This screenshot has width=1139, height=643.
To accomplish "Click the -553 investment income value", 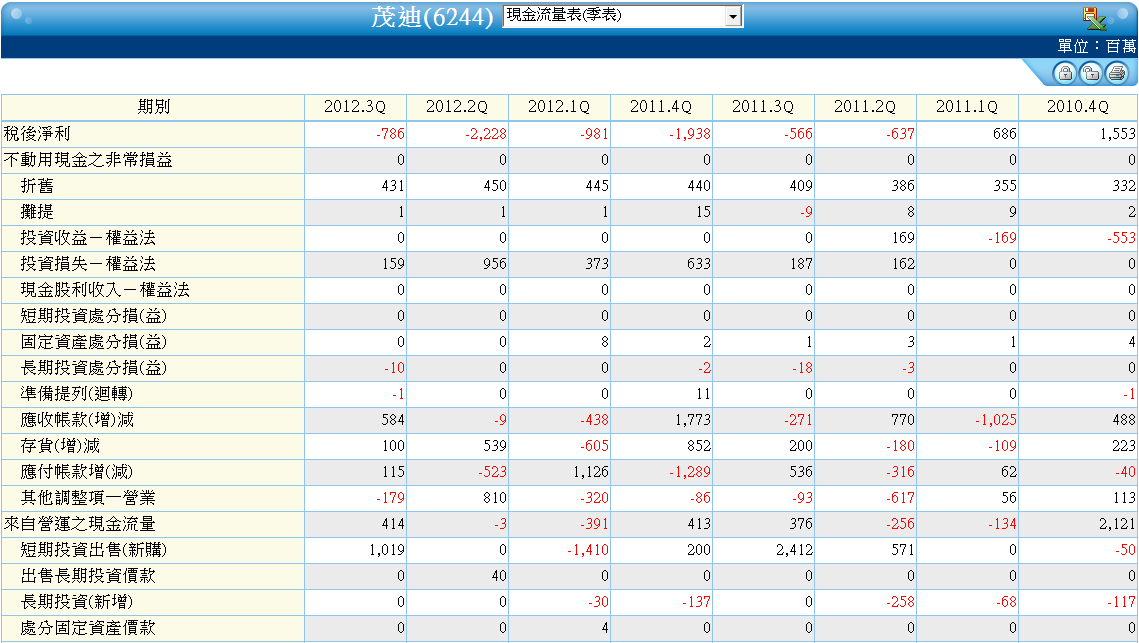I will tap(1121, 238).
